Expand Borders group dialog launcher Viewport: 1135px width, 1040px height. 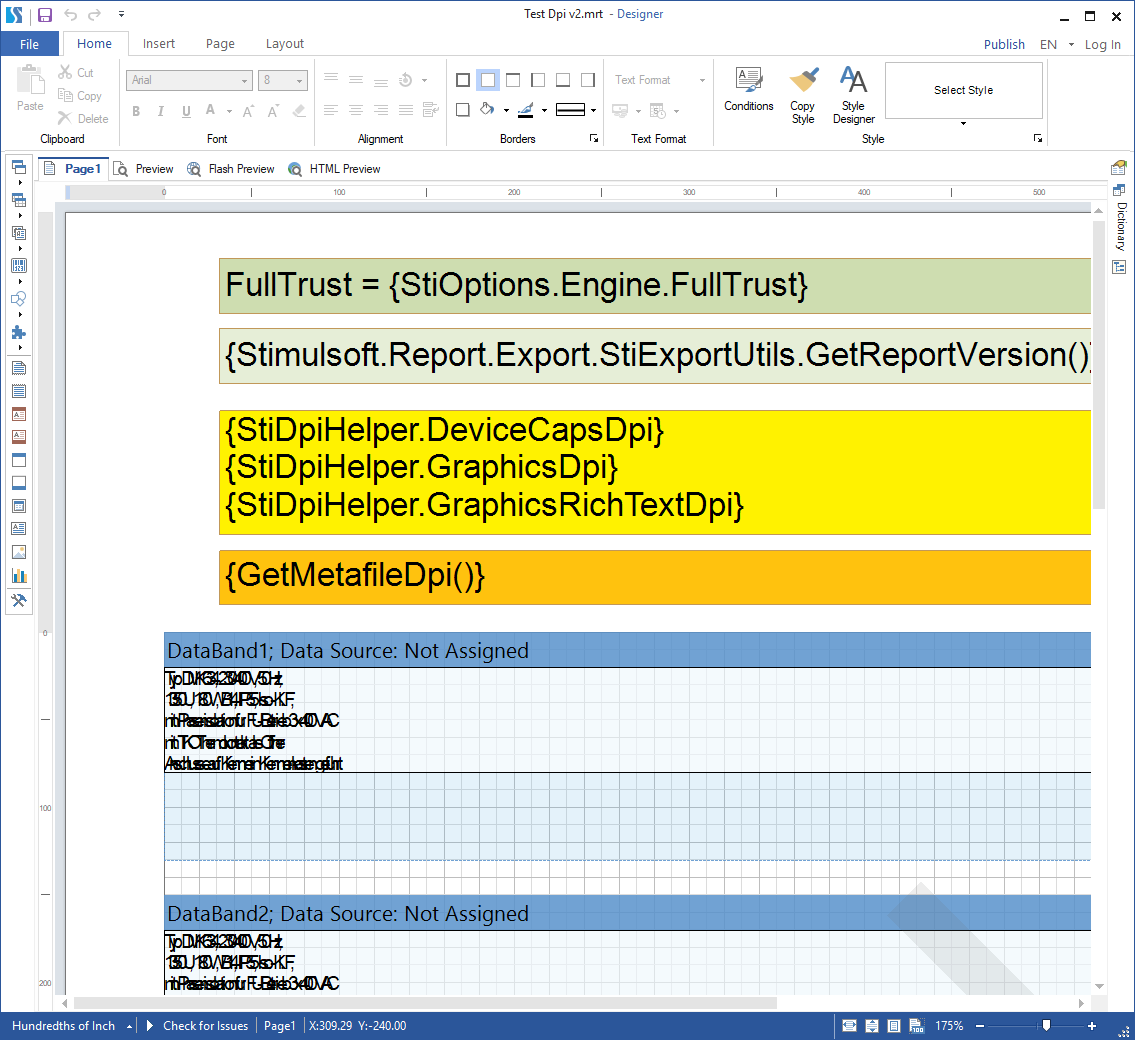click(x=594, y=138)
